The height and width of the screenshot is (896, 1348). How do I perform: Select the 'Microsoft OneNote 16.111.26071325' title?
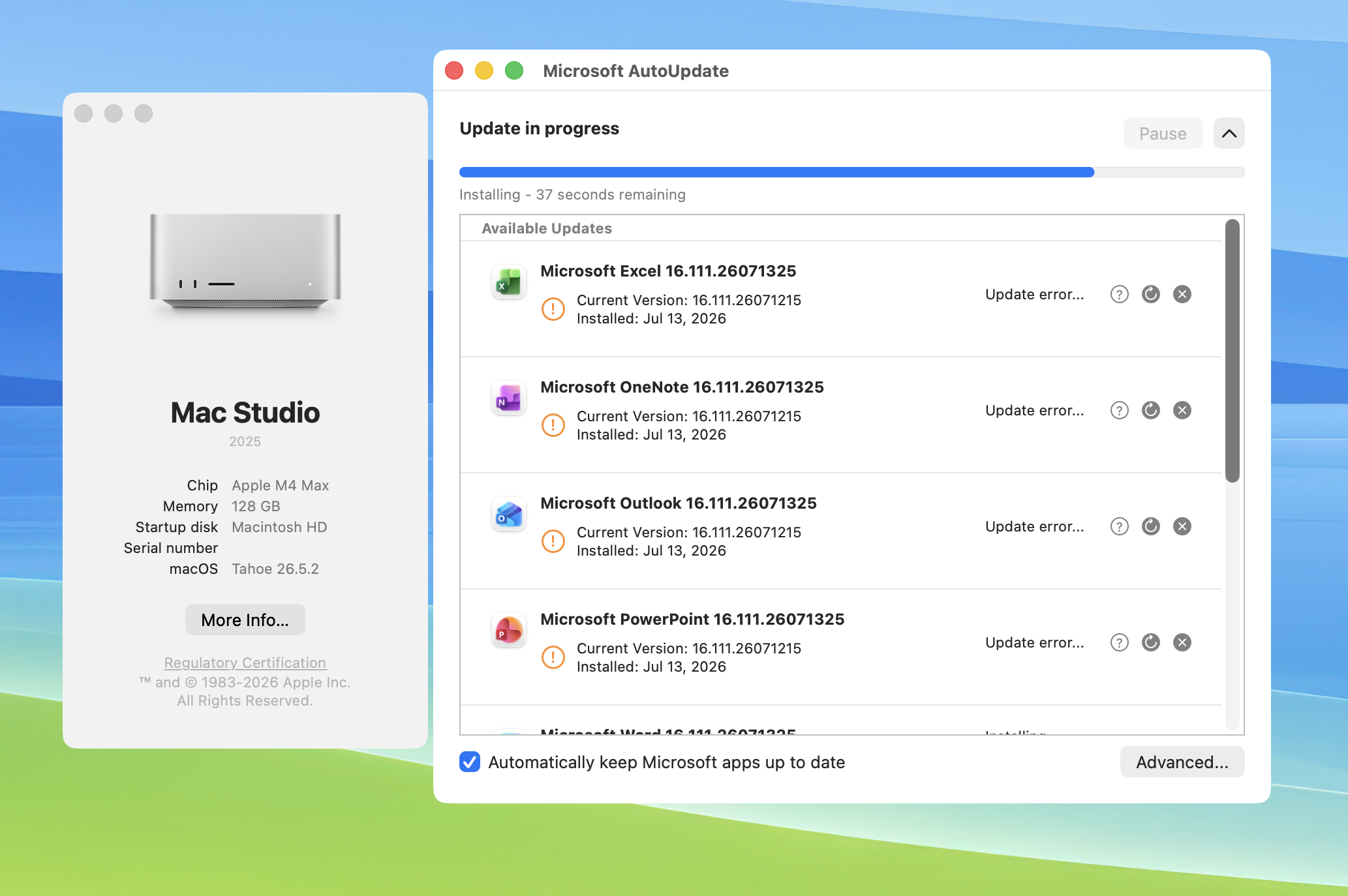point(682,387)
